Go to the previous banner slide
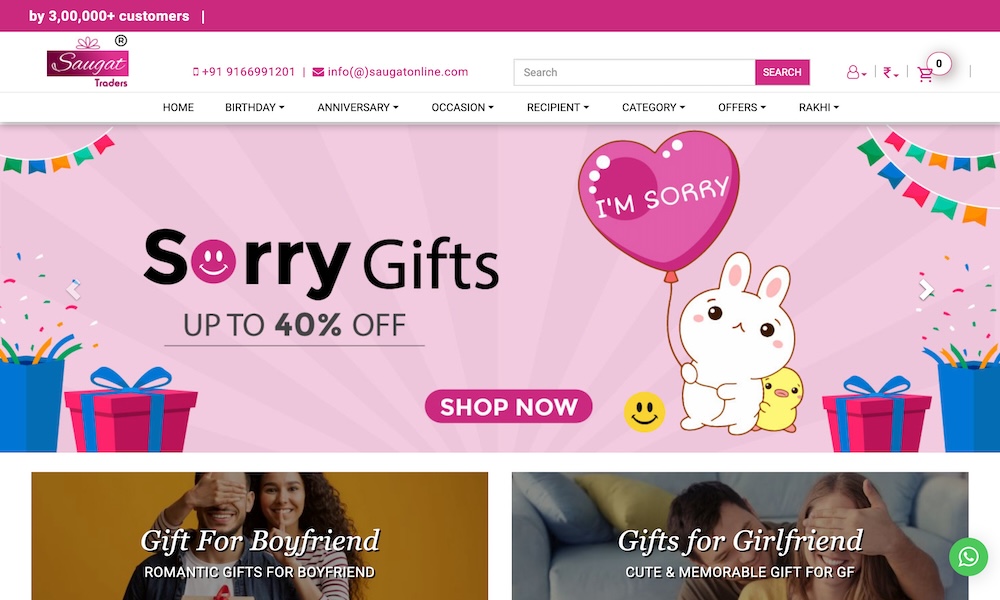This screenshot has width=1000, height=600. pyautogui.click(x=73, y=290)
